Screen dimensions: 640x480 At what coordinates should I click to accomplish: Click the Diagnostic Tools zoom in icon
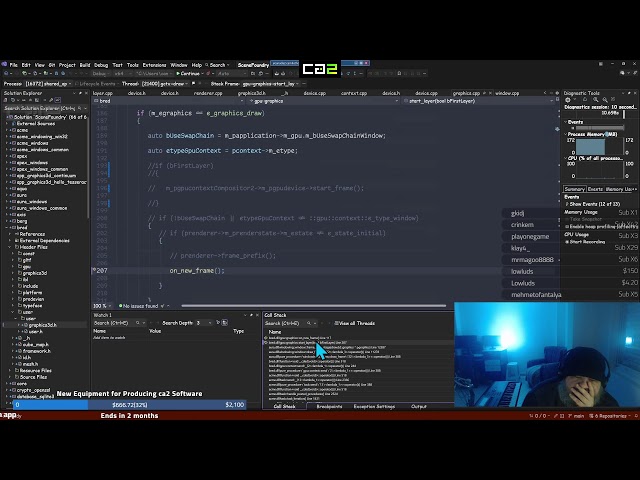click(x=596, y=100)
